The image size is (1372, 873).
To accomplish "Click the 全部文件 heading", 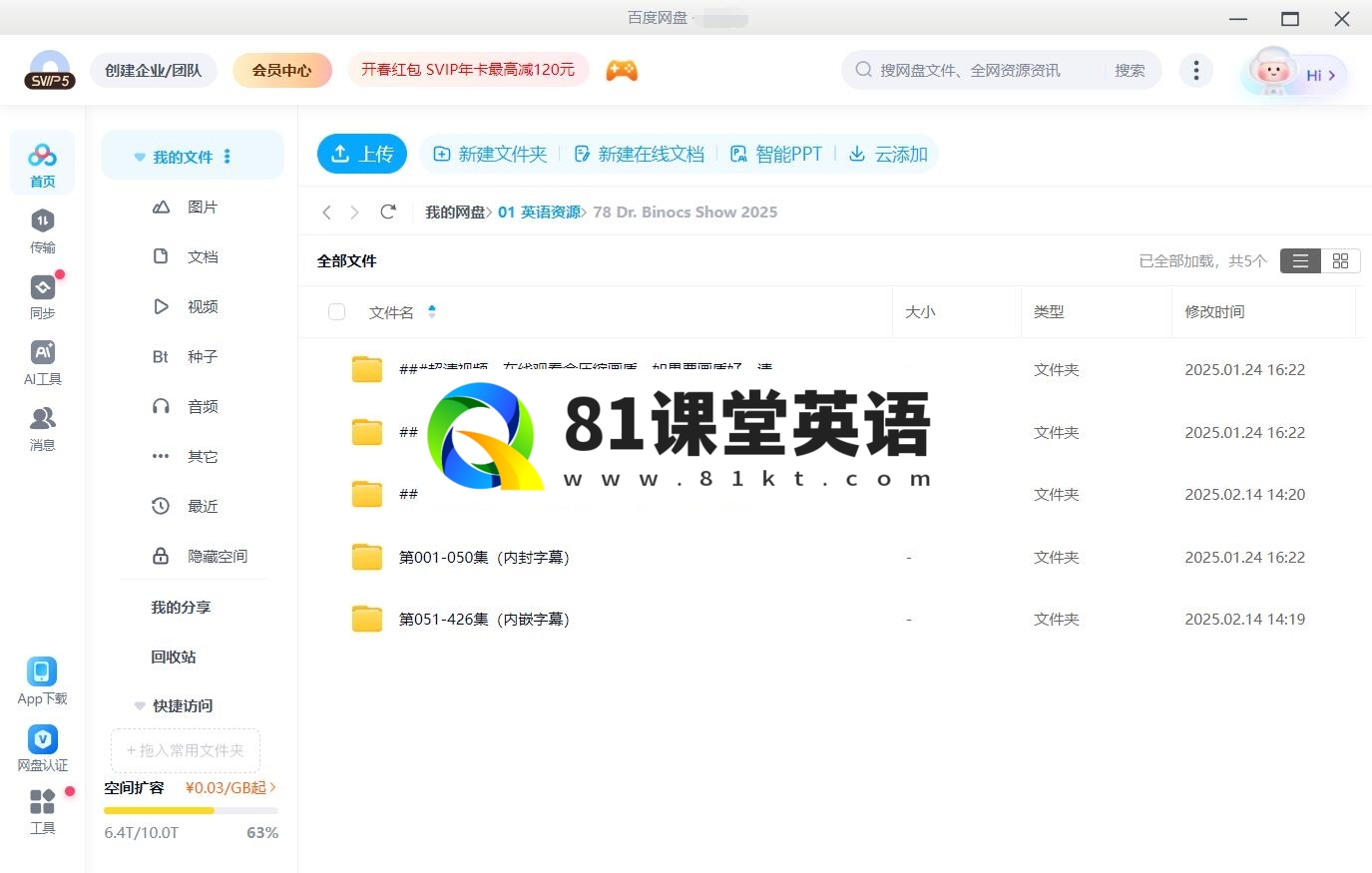I will point(346,260).
